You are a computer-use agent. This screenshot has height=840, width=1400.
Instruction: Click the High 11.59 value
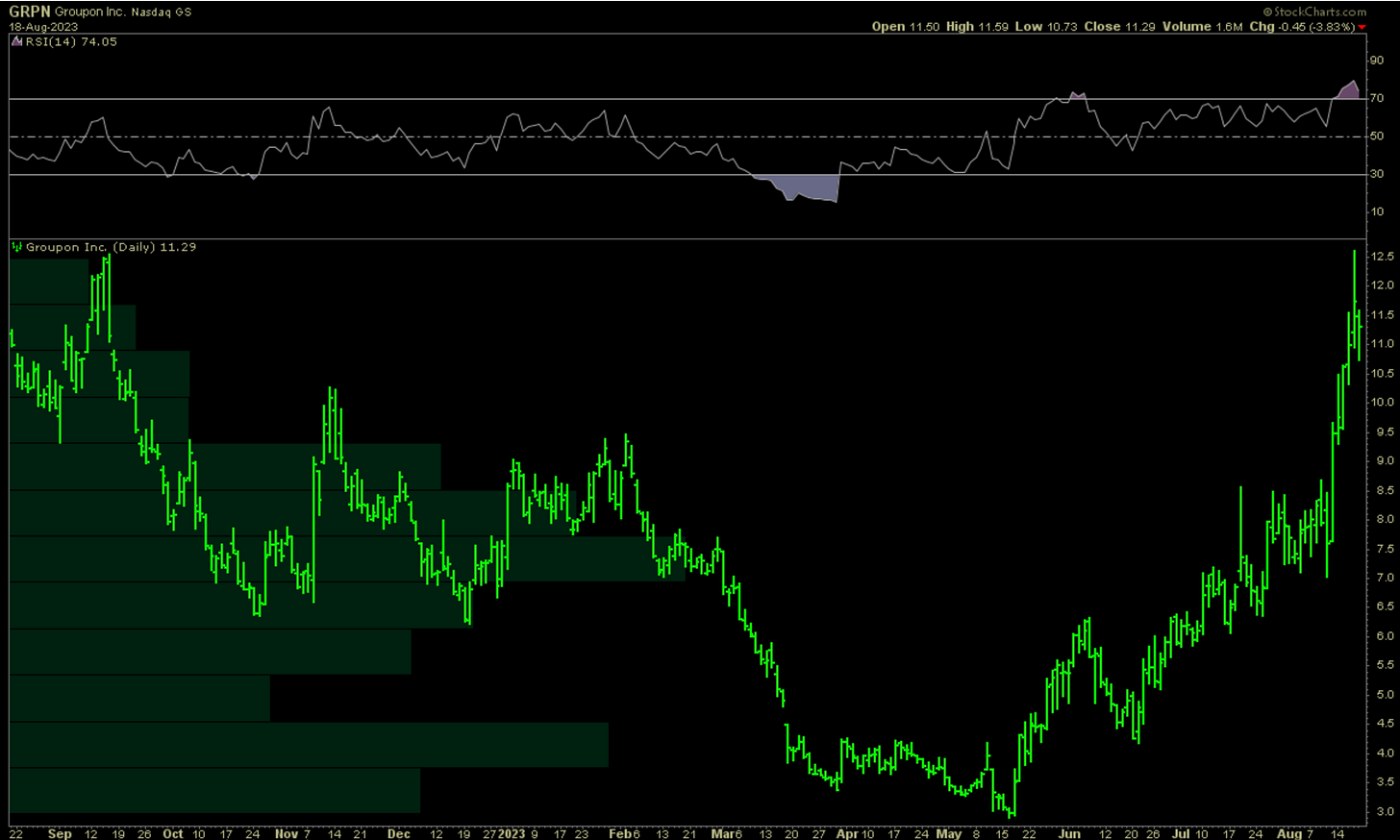[977, 27]
